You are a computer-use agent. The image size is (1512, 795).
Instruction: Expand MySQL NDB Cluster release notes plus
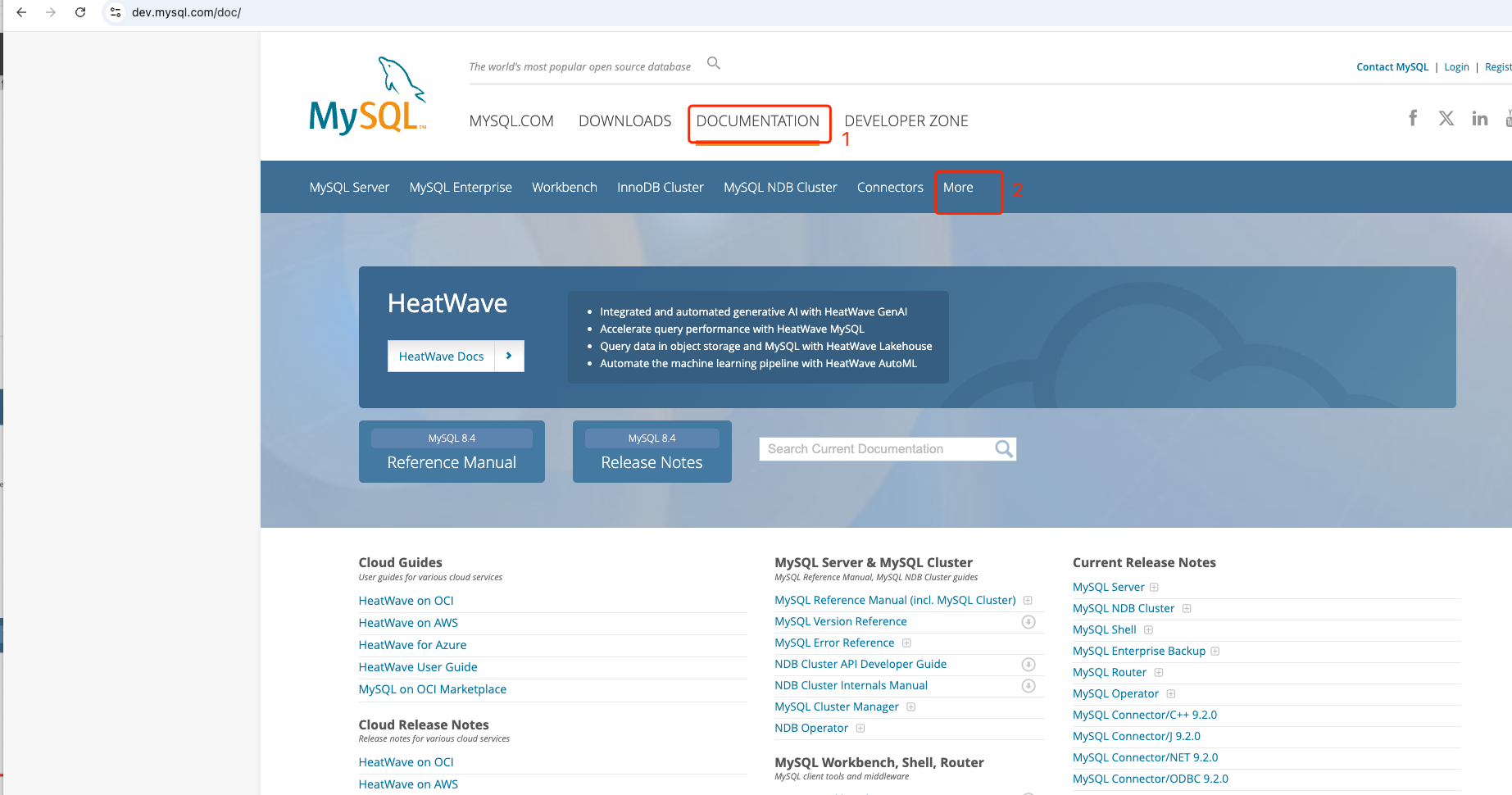click(x=1187, y=609)
